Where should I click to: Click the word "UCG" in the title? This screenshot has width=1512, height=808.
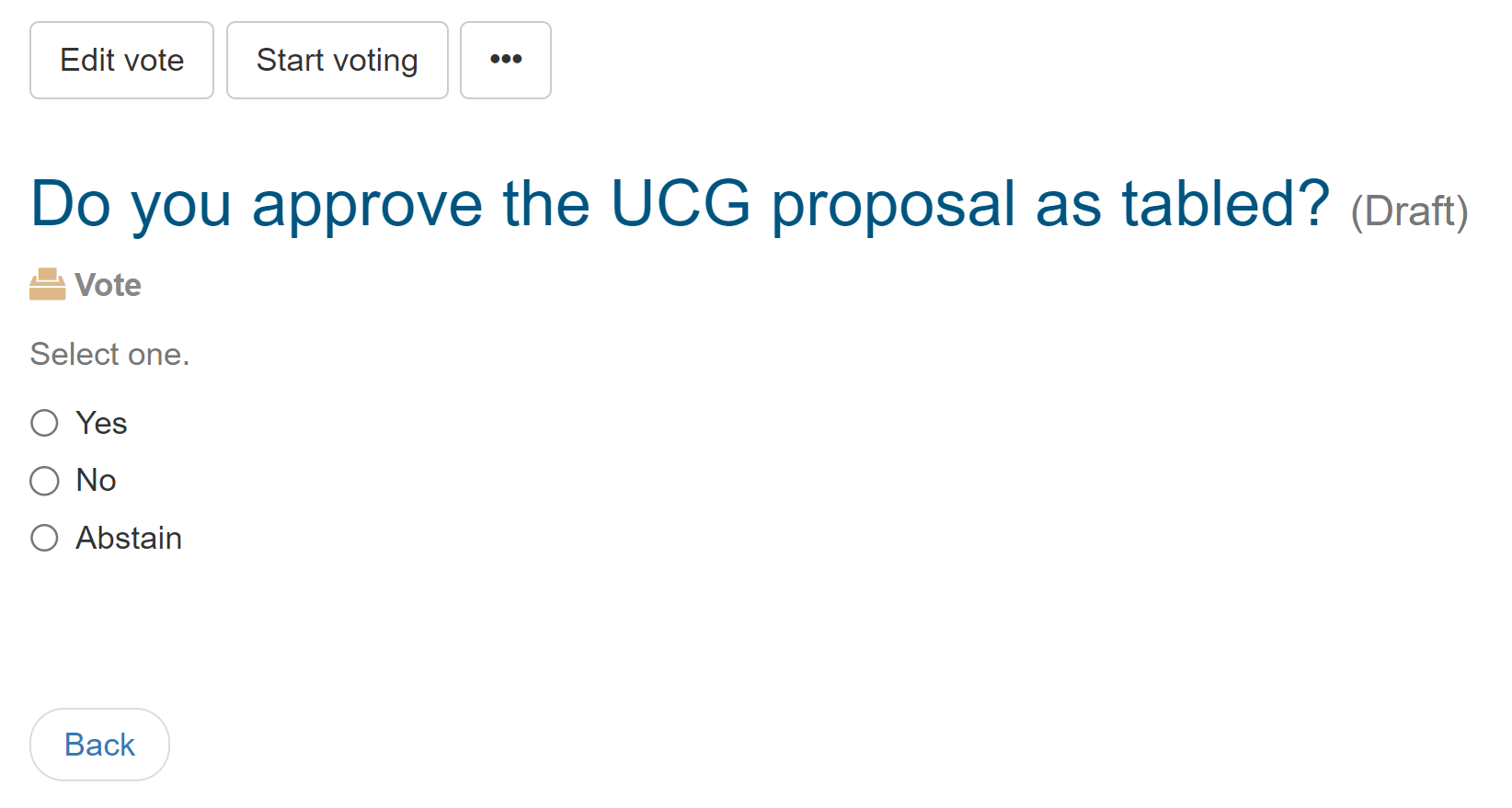[681, 204]
